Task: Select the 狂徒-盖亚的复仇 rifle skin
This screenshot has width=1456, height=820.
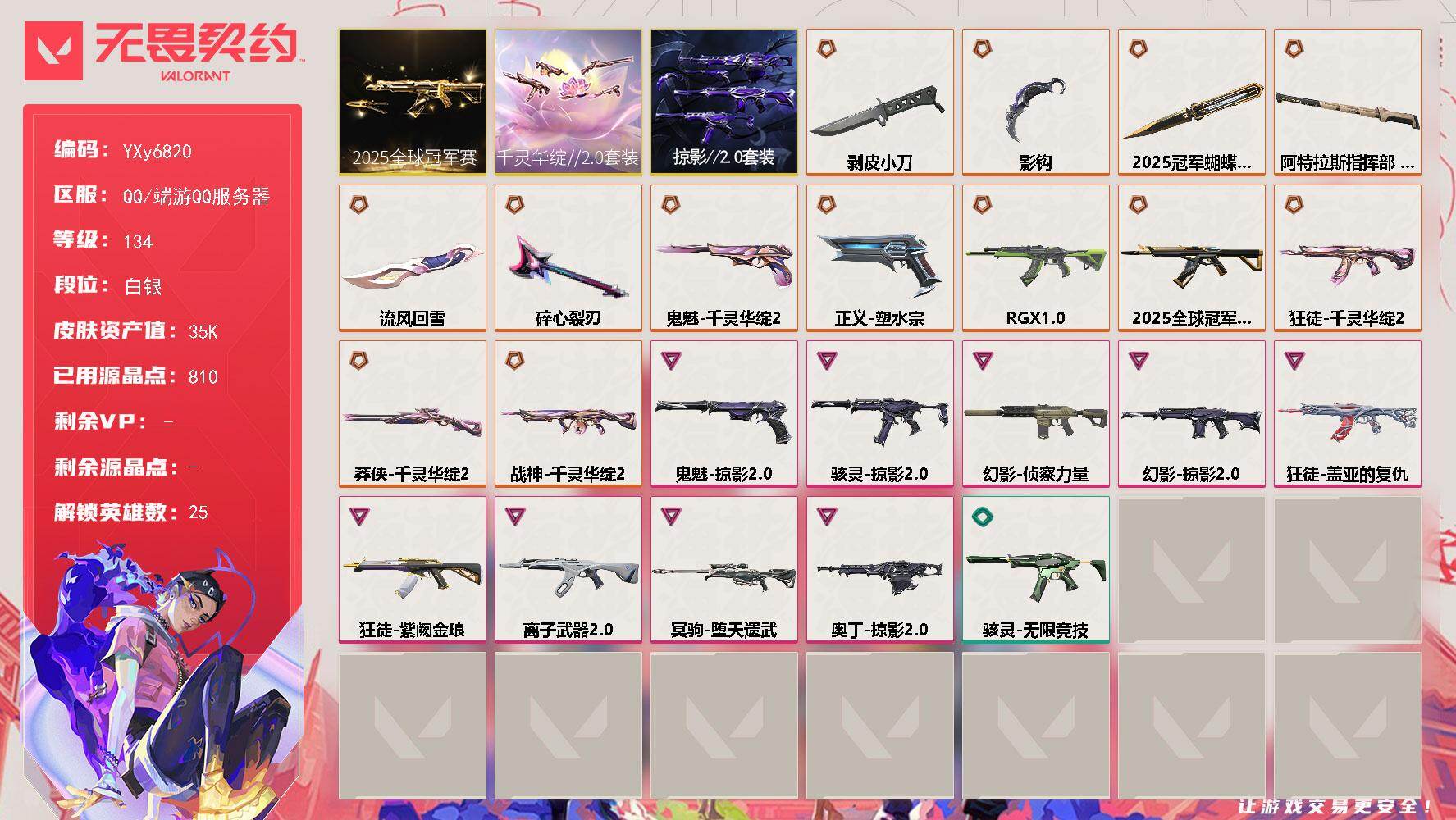Action: [1347, 414]
